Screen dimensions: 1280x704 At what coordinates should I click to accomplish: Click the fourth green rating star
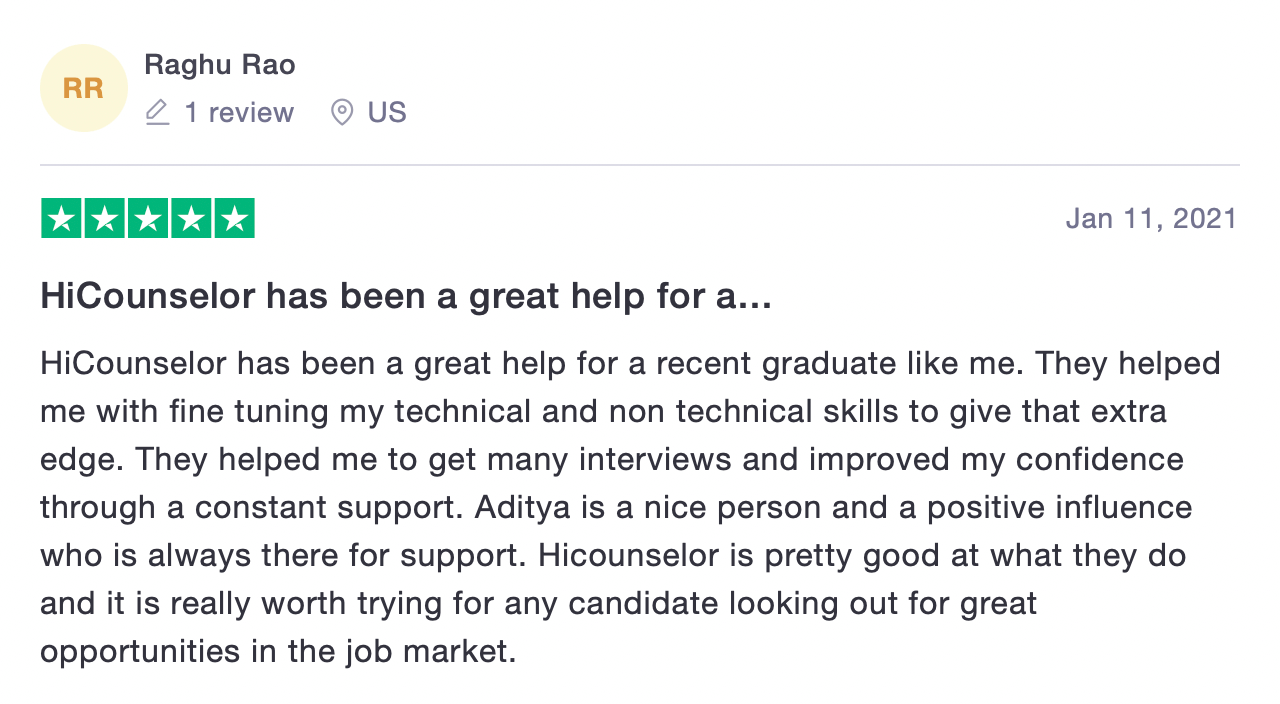pos(191,219)
